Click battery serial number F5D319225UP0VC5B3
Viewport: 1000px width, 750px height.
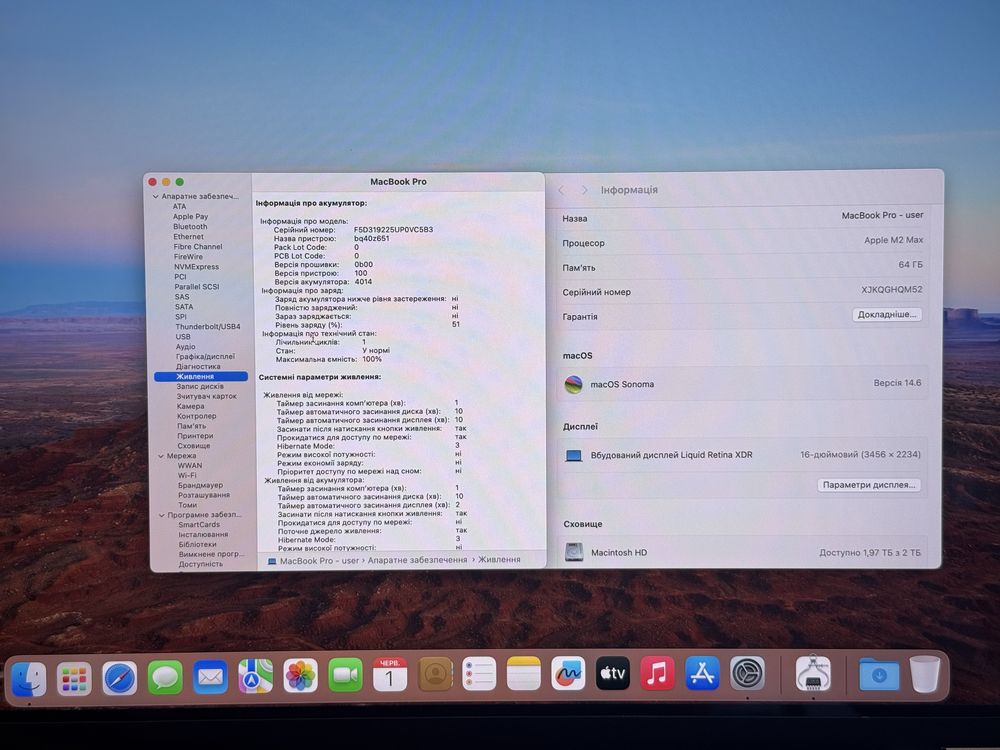click(x=393, y=230)
